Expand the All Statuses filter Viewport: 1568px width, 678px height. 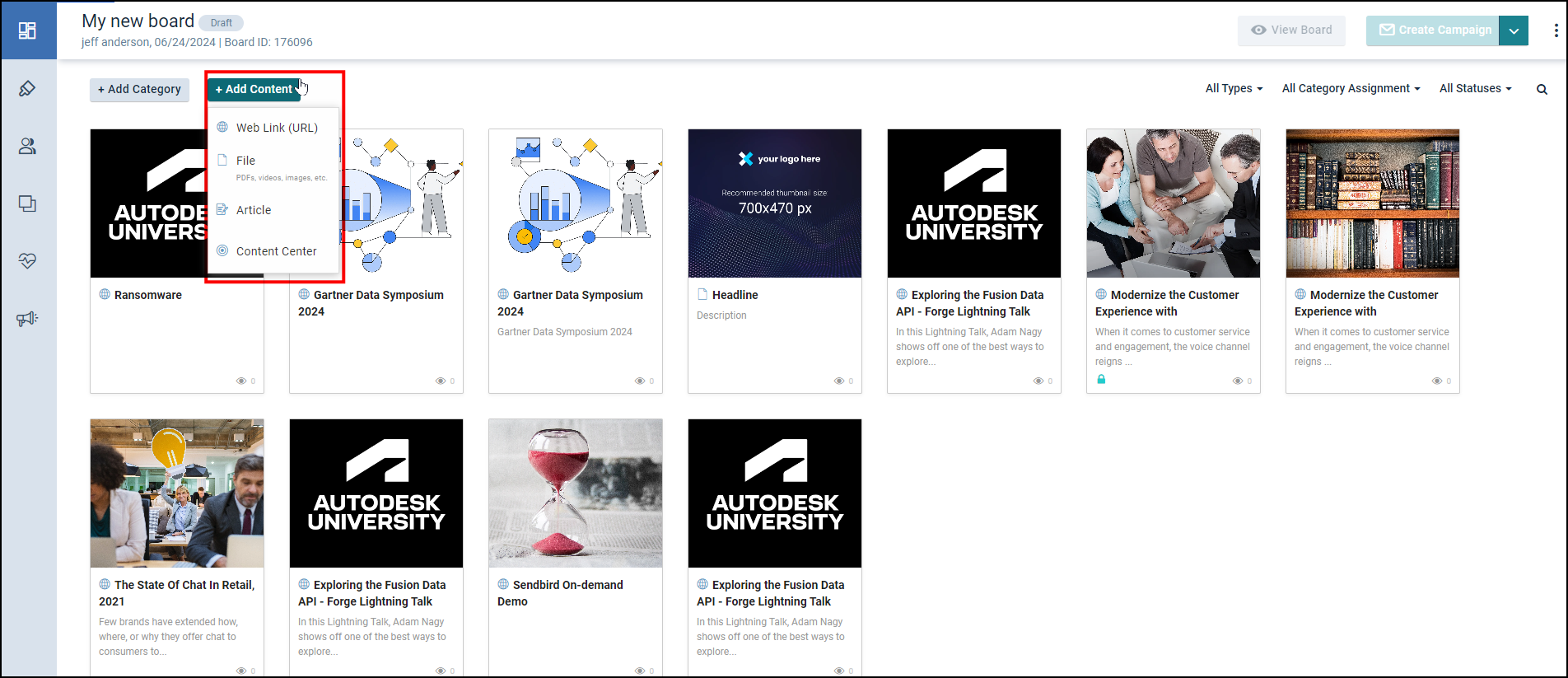click(x=1475, y=88)
